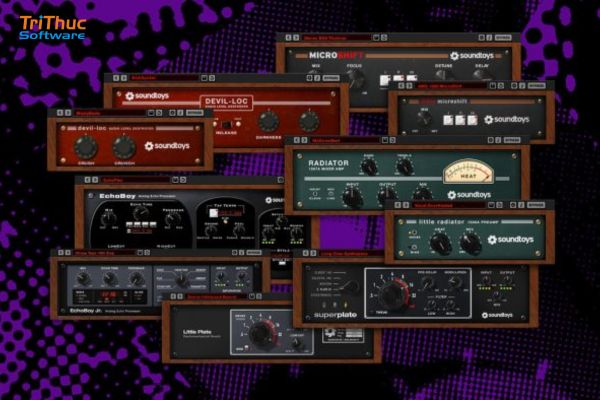Image resolution: width=600 pixels, height=400 pixels.
Task: Click the Soundtoys gear logo on MicroShift
Action: pyautogui.click(x=454, y=56)
